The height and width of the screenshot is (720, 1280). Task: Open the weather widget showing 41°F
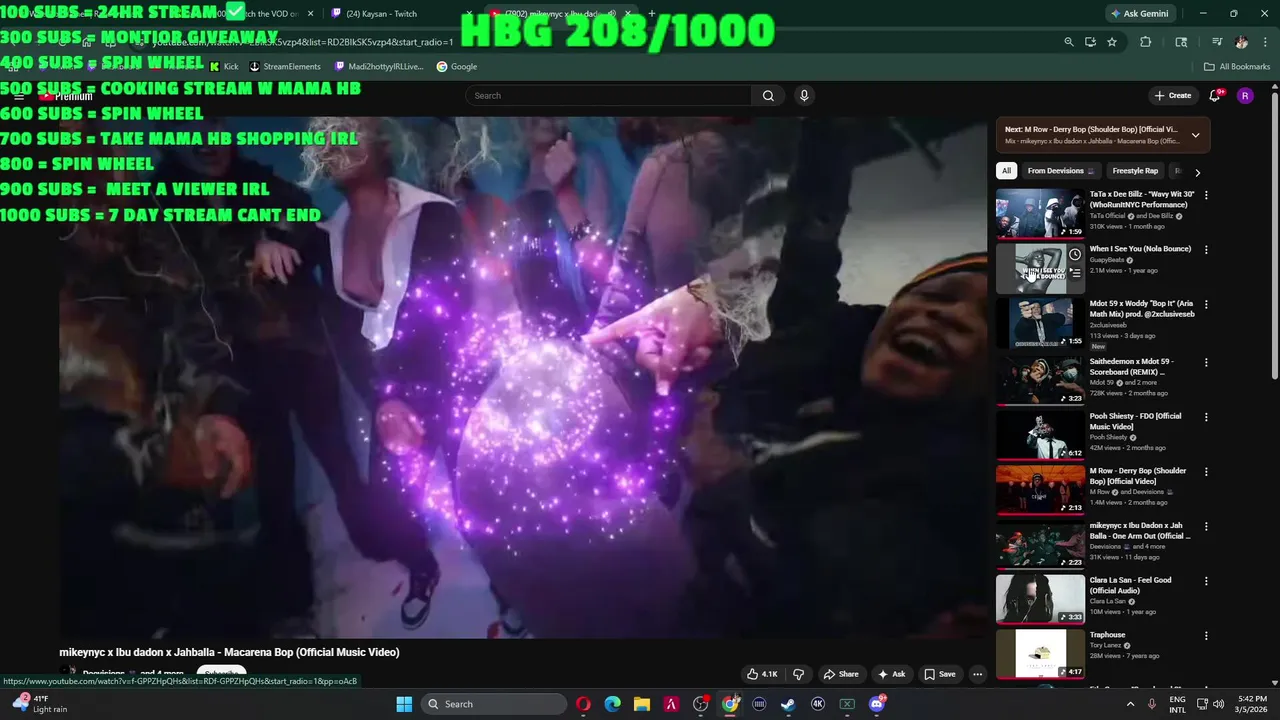(40, 704)
